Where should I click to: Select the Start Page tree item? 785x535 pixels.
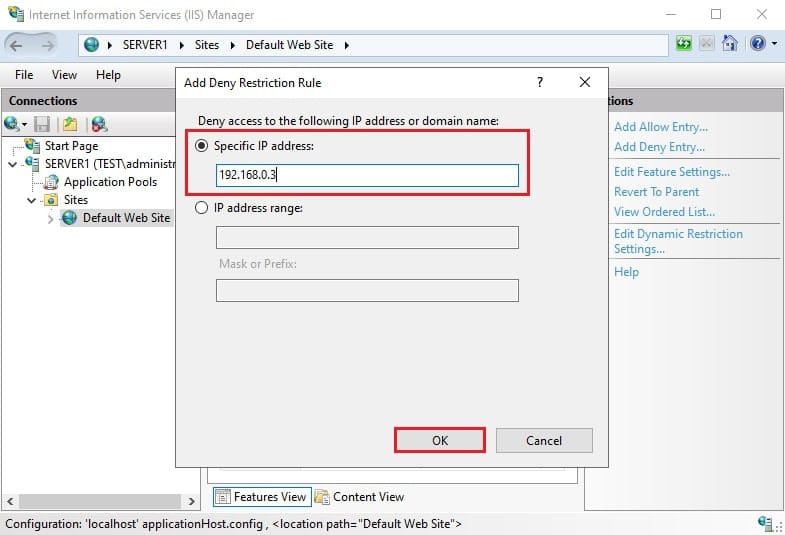(x=71, y=146)
